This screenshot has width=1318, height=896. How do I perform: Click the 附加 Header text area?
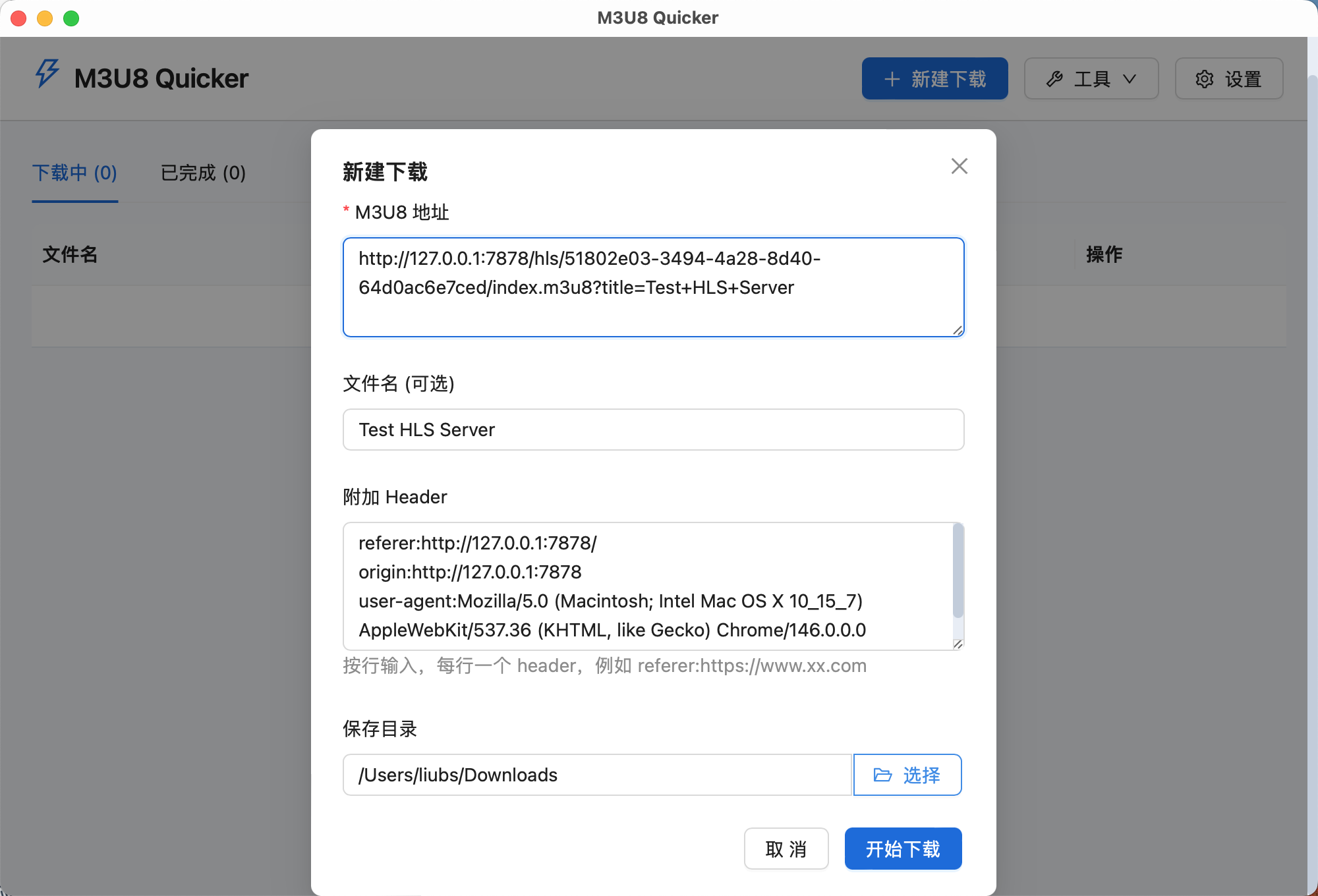pos(646,586)
